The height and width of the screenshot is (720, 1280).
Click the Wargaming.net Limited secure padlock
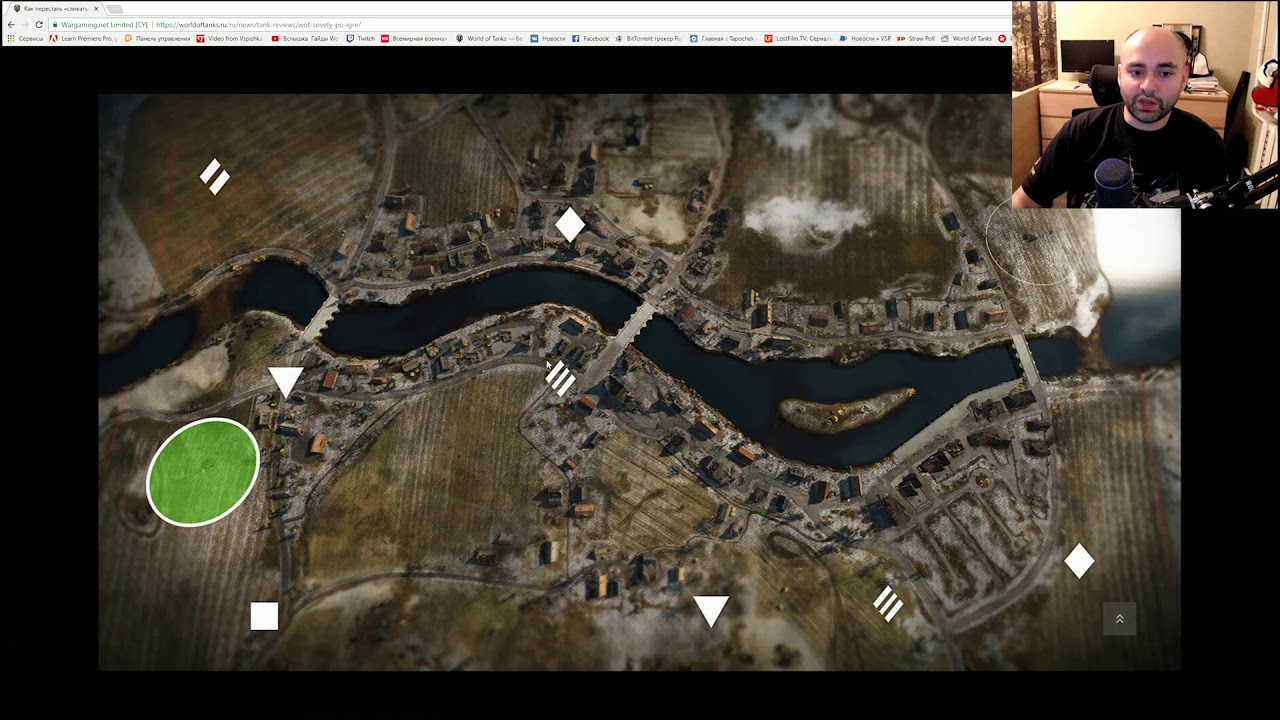point(55,24)
